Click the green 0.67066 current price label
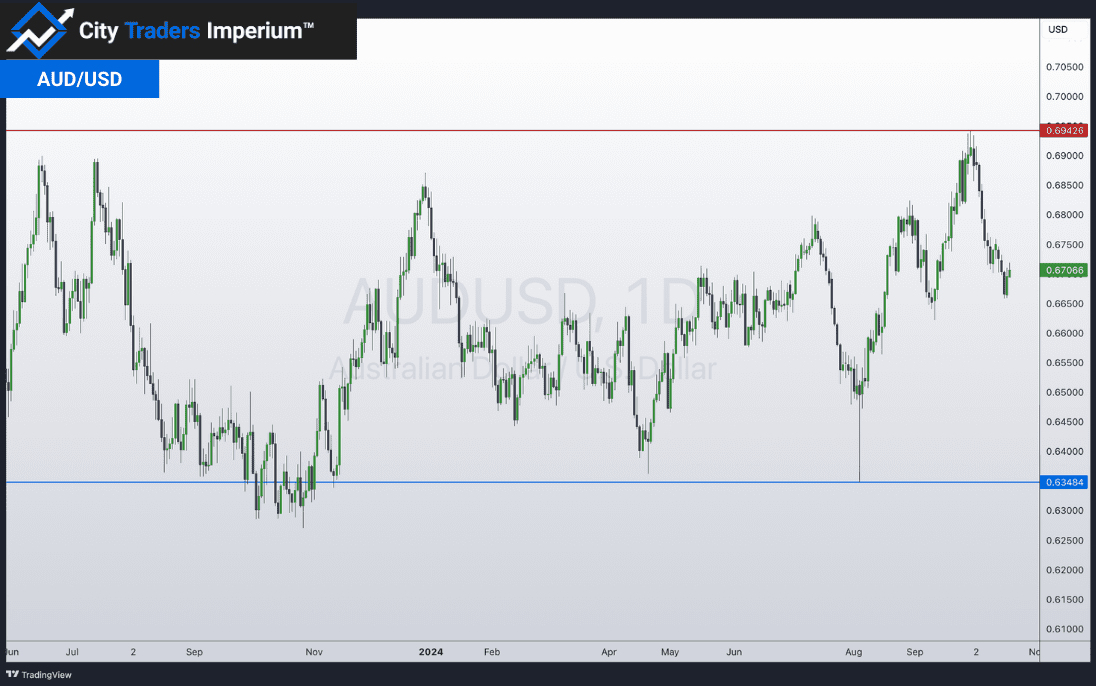1096x686 pixels. pyautogui.click(x=1064, y=271)
